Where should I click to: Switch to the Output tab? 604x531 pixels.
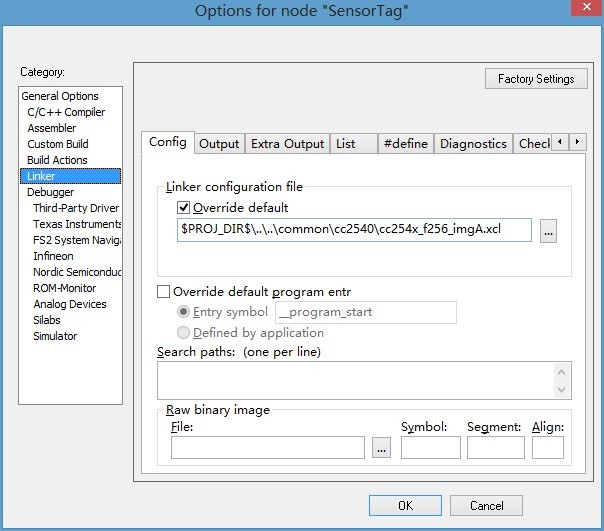coord(219,144)
